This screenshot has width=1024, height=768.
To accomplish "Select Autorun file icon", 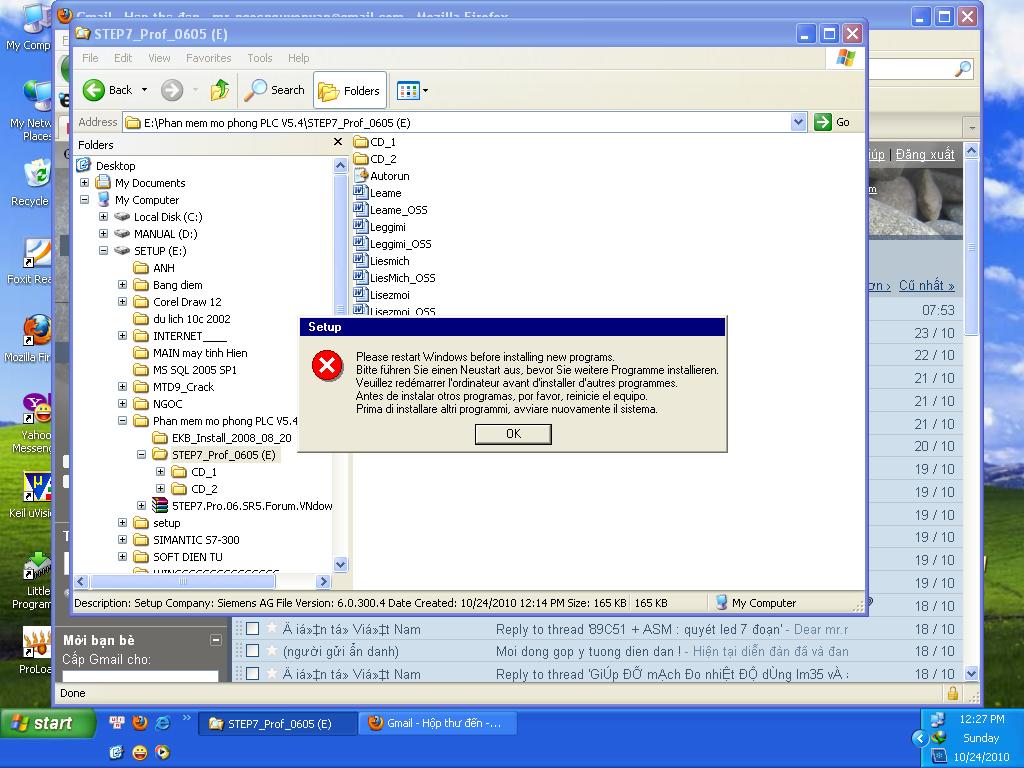I will pyautogui.click(x=360, y=175).
